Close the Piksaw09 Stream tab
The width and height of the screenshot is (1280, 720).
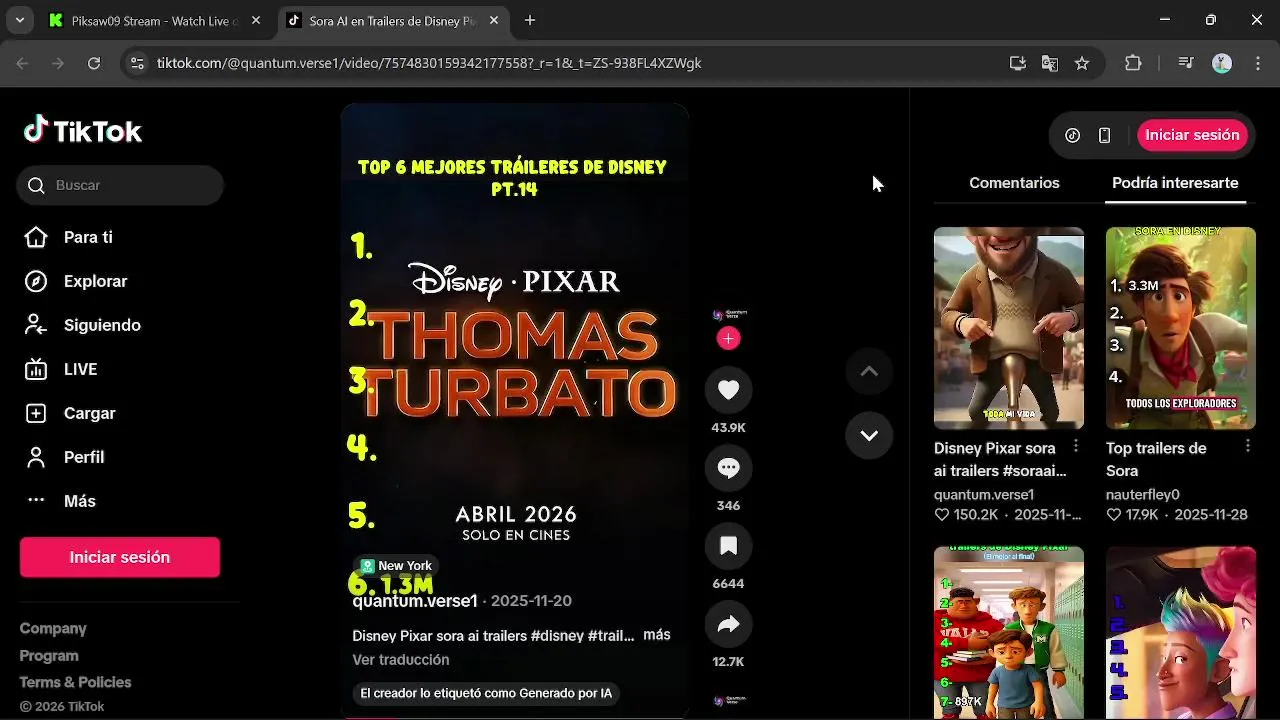(x=256, y=20)
